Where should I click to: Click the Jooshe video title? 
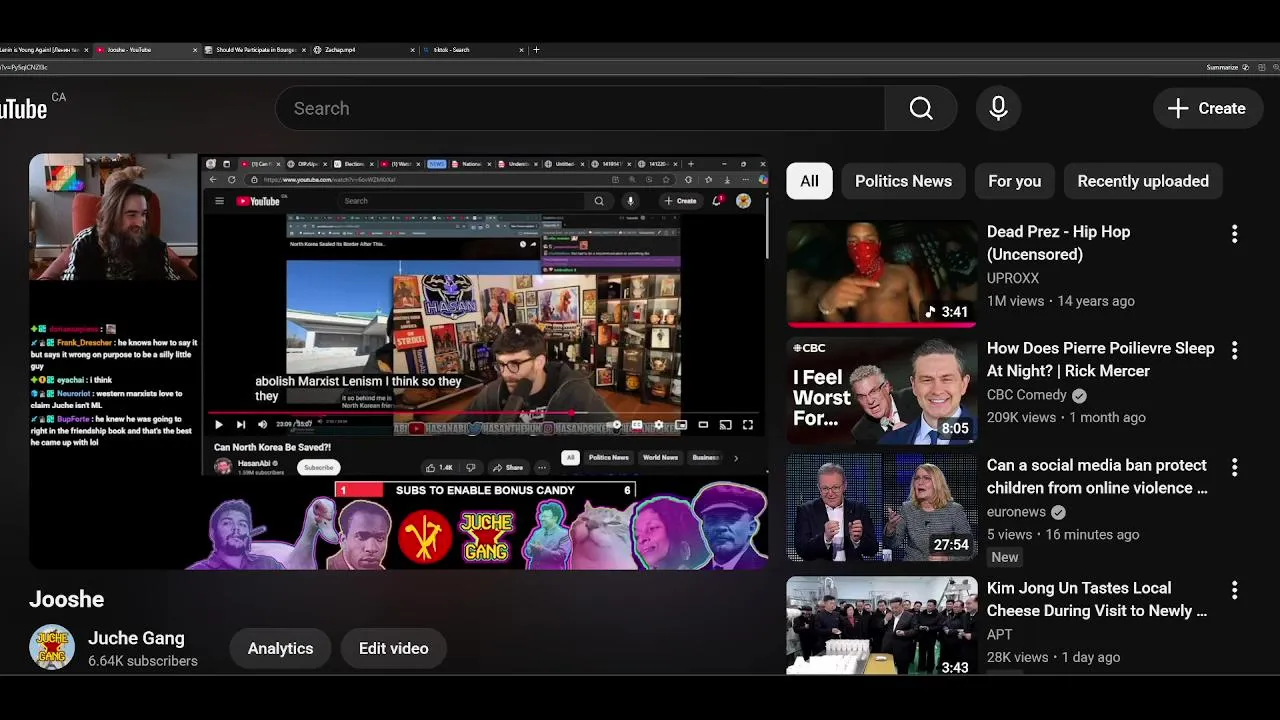[x=67, y=599]
